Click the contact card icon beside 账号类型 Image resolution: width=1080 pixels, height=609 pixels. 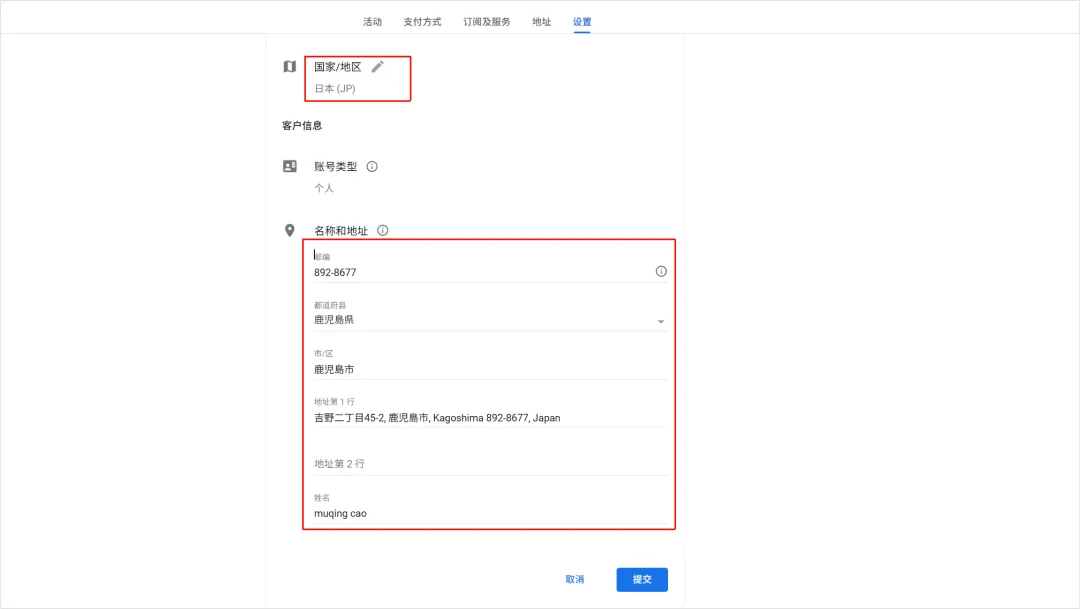[288, 166]
